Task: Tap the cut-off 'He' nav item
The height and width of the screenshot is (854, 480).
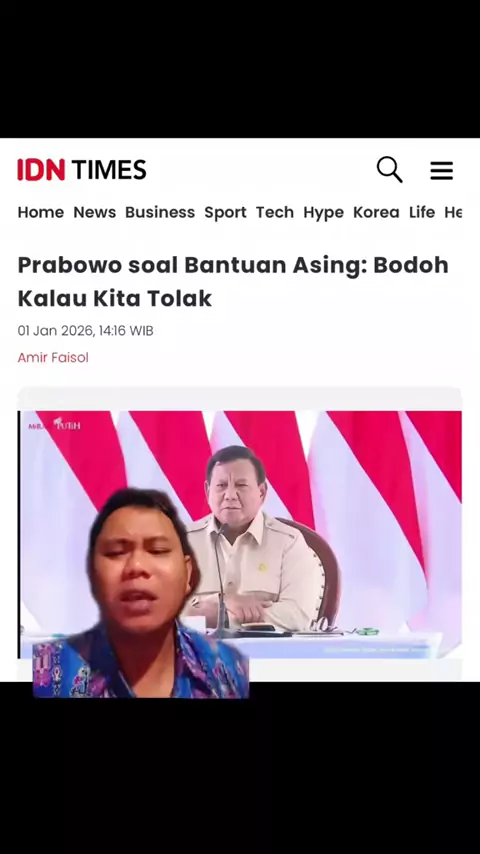Action: coord(453,212)
